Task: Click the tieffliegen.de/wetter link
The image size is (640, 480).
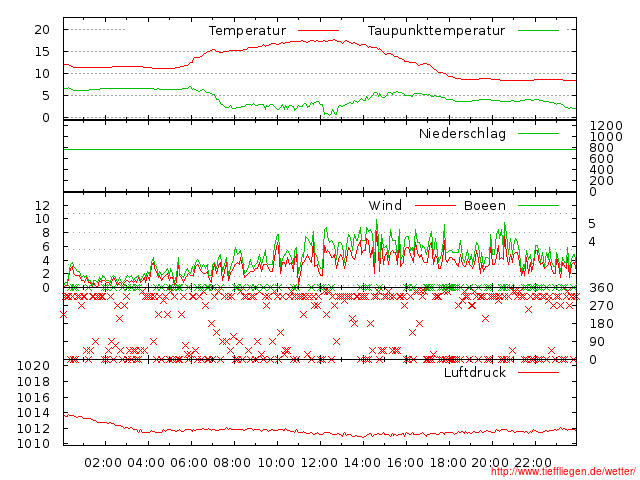Action: (563, 472)
